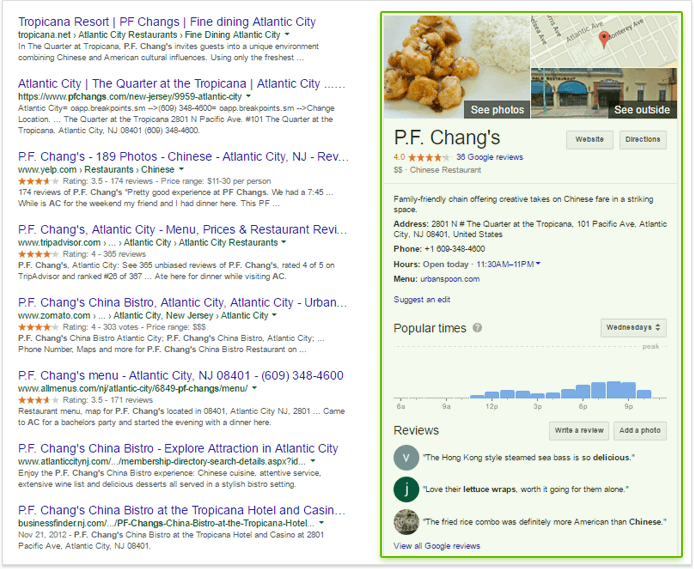Click the Website button
The height and width of the screenshot is (569, 694).
(x=590, y=139)
